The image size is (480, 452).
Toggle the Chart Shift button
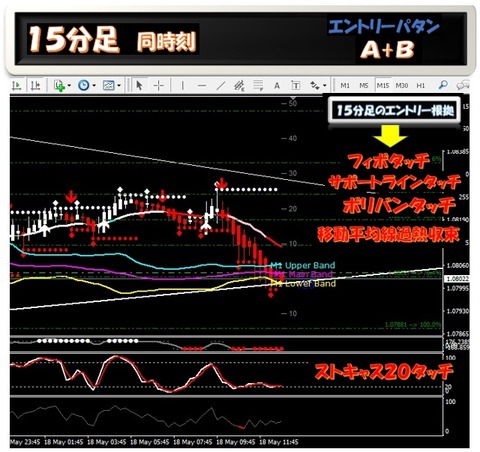(35, 86)
